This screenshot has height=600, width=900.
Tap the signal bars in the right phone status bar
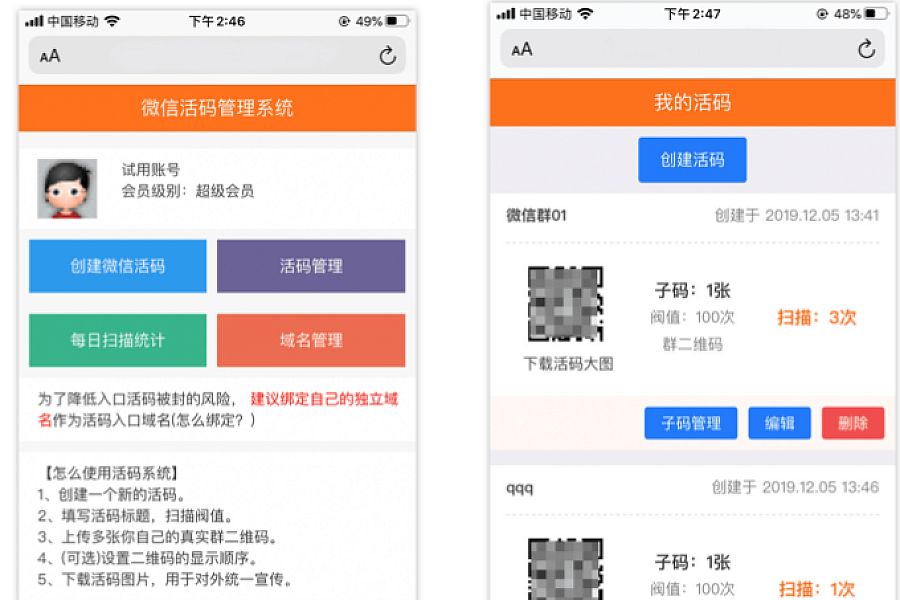[x=506, y=14]
